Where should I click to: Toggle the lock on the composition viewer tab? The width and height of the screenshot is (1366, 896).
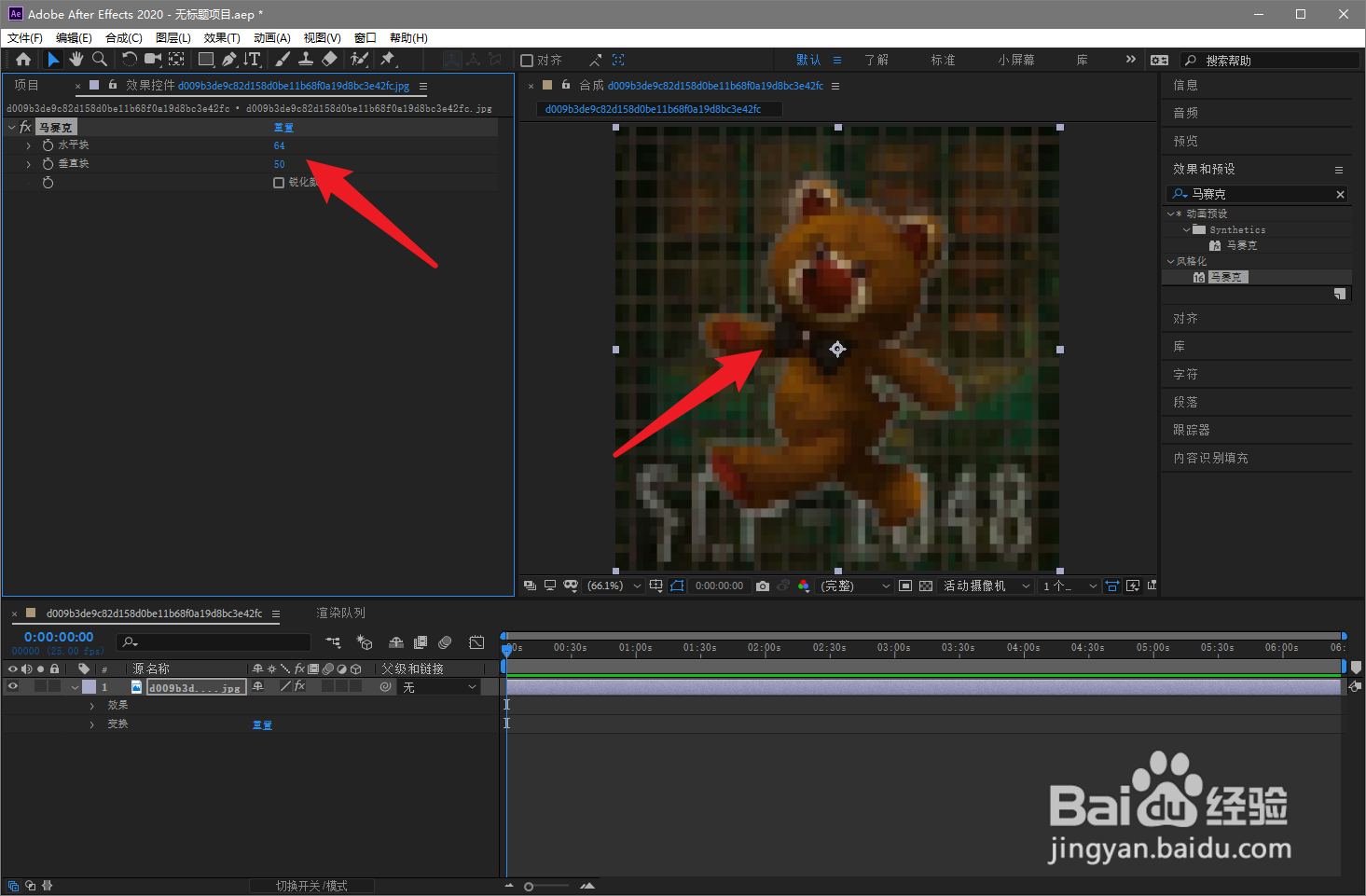tap(566, 85)
